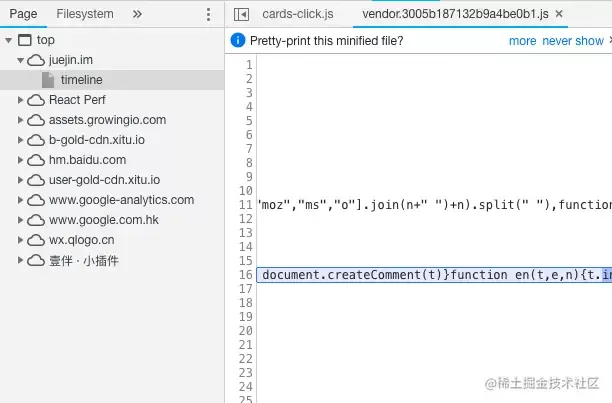Click the 'never show' link

tap(573, 41)
